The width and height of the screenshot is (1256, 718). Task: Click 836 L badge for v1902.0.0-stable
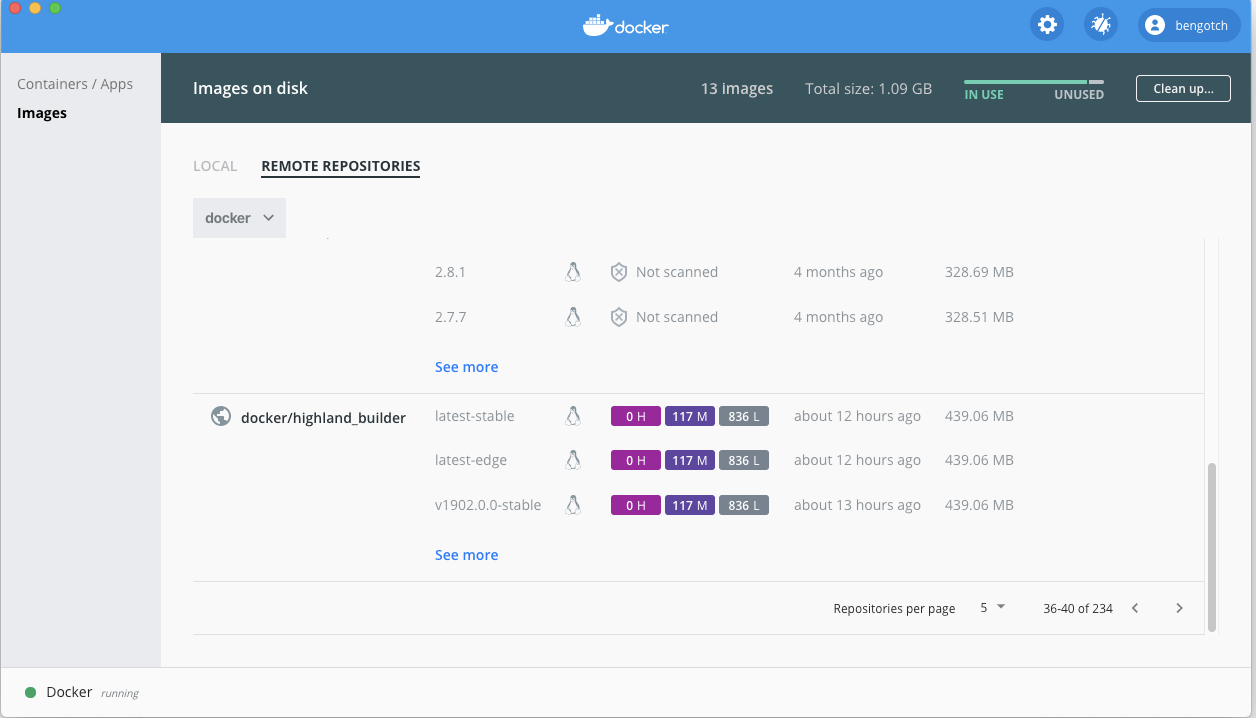click(744, 505)
